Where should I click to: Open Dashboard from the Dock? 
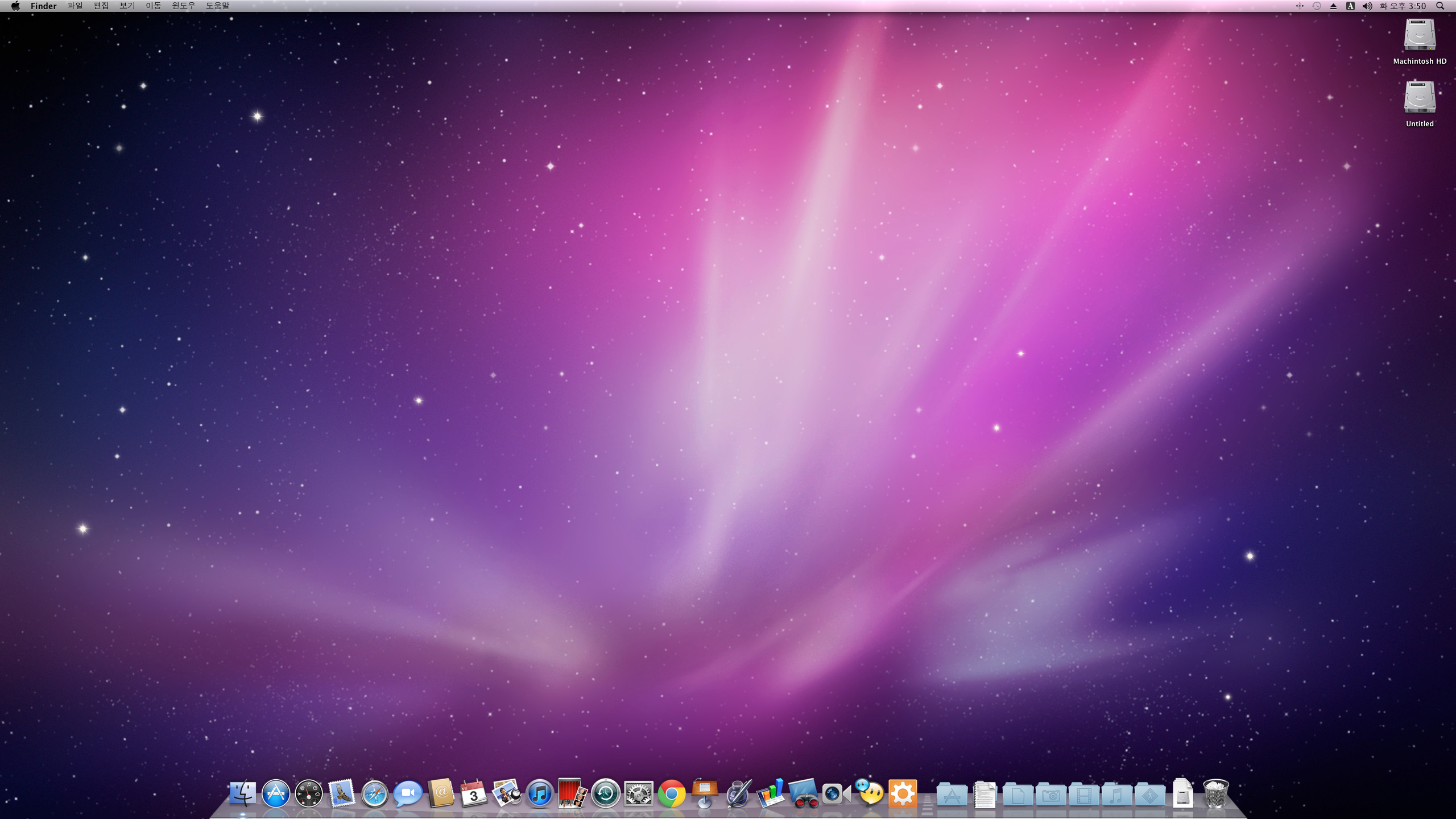tap(309, 793)
